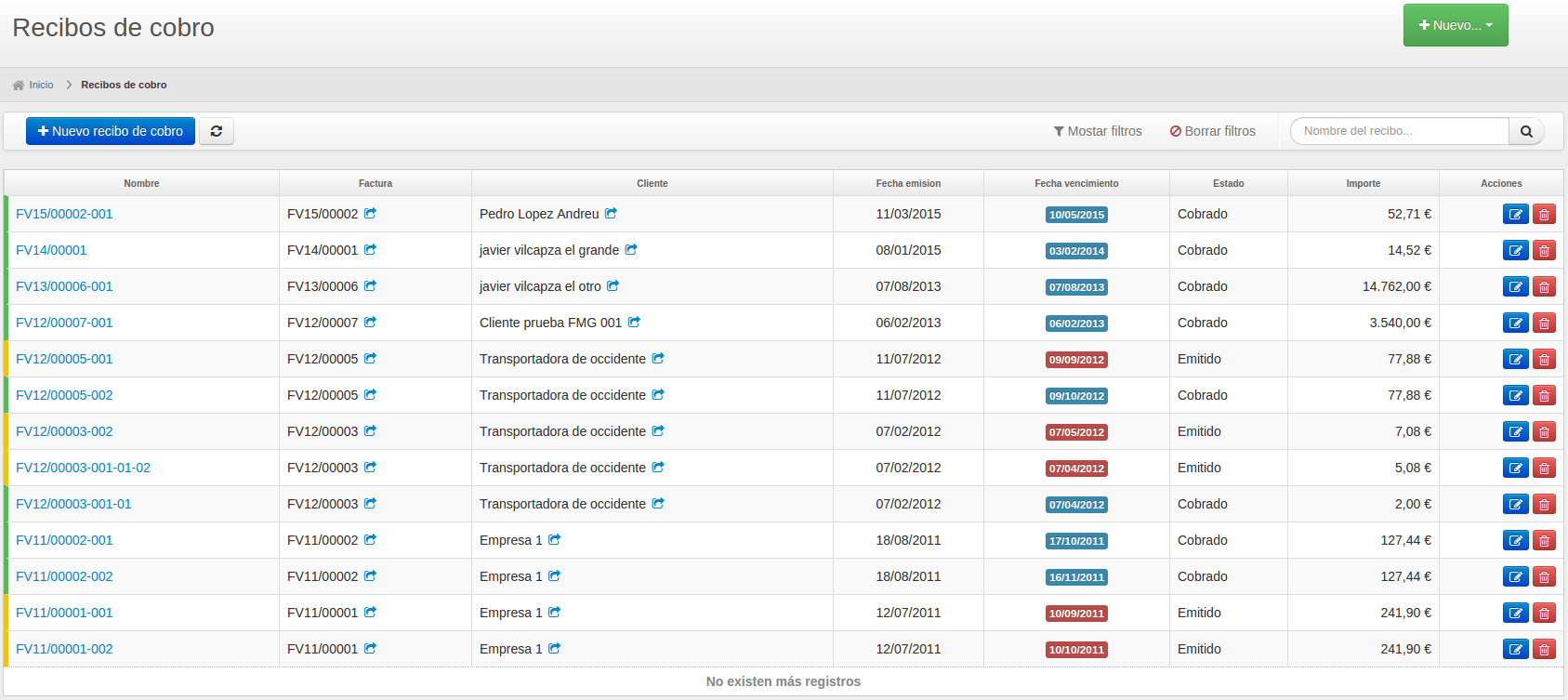Edit receipt FV12/00007-001

[x=1516, y=323]
